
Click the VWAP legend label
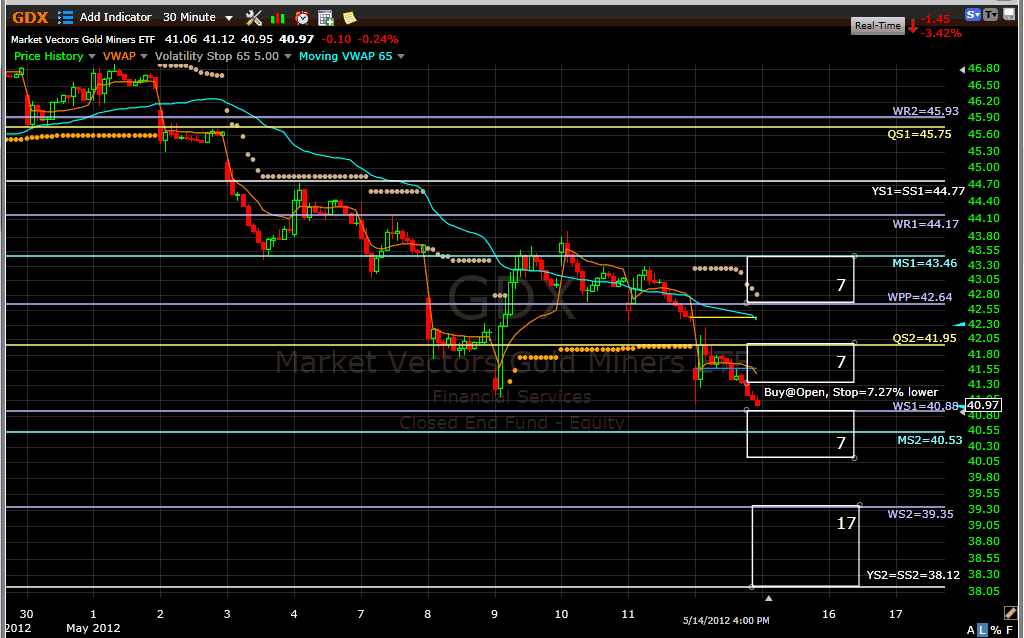tap(120, 56)
